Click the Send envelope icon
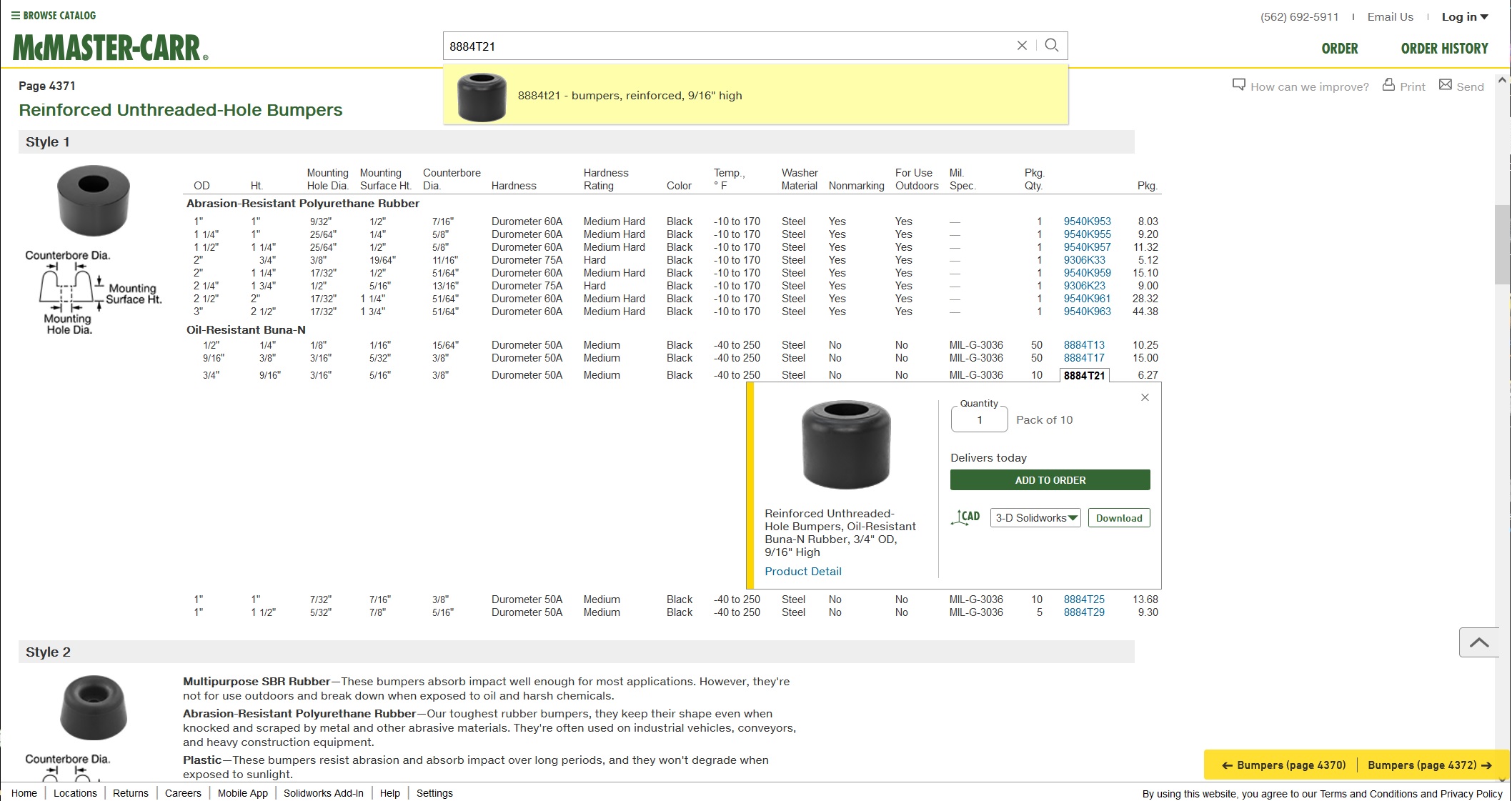Viewport: 1512px width, 801px height. (x=1445, y=85)
